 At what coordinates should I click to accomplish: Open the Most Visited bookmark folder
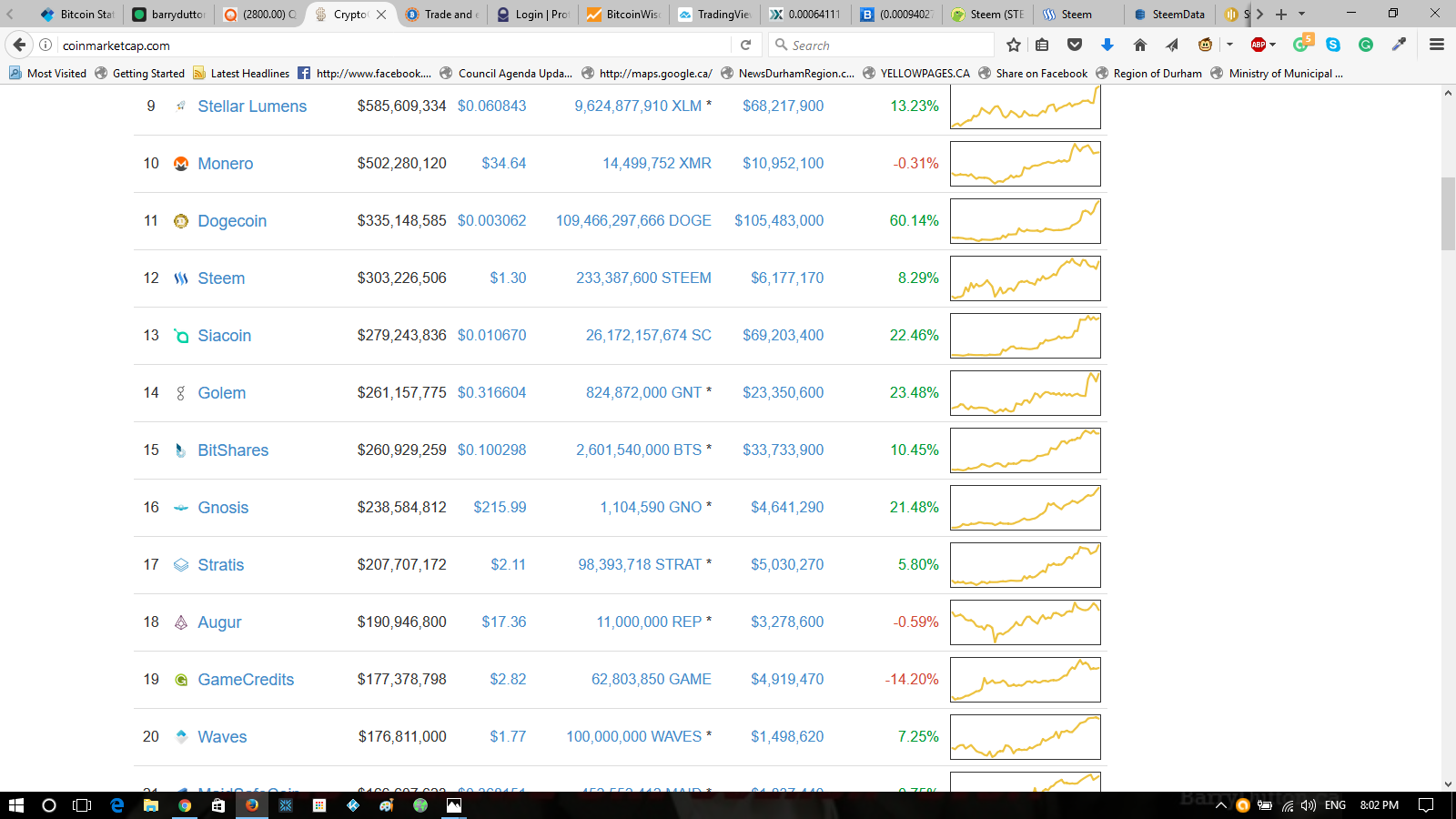coord(47,73)
